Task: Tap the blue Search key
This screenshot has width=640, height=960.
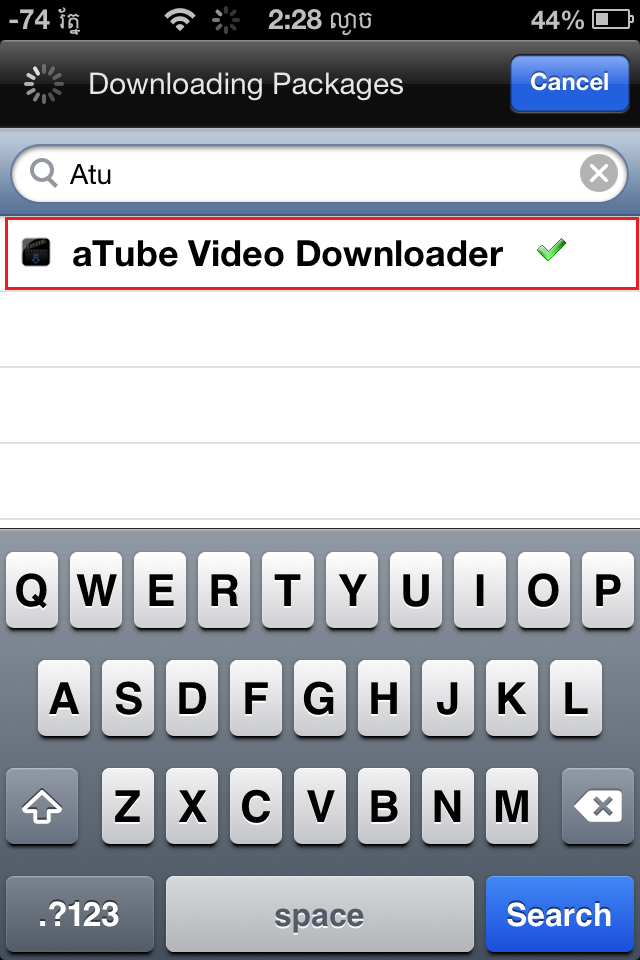Action: pyautogui.click(x=560, y=914)
